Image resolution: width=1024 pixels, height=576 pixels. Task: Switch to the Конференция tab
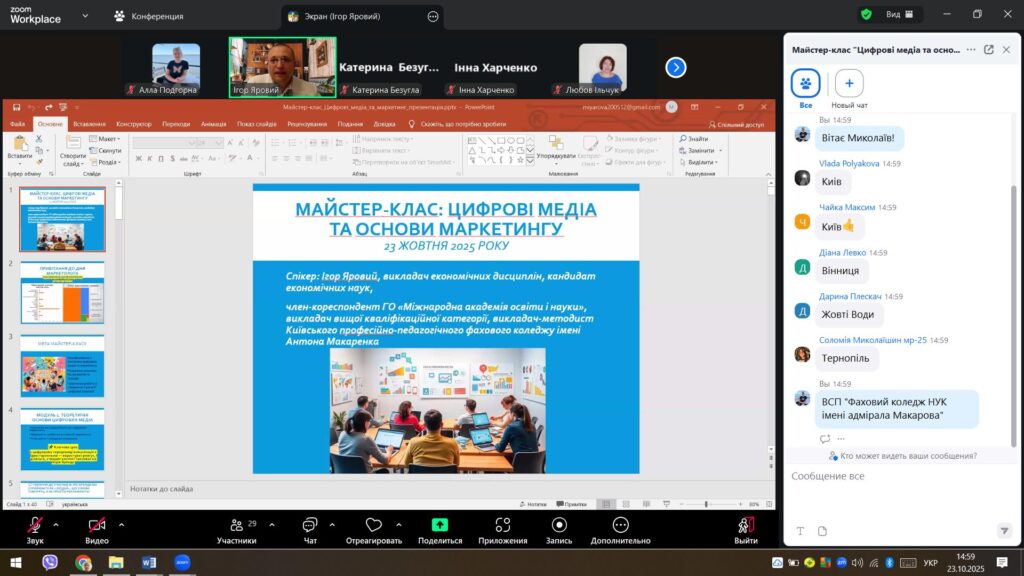[148, 16]
